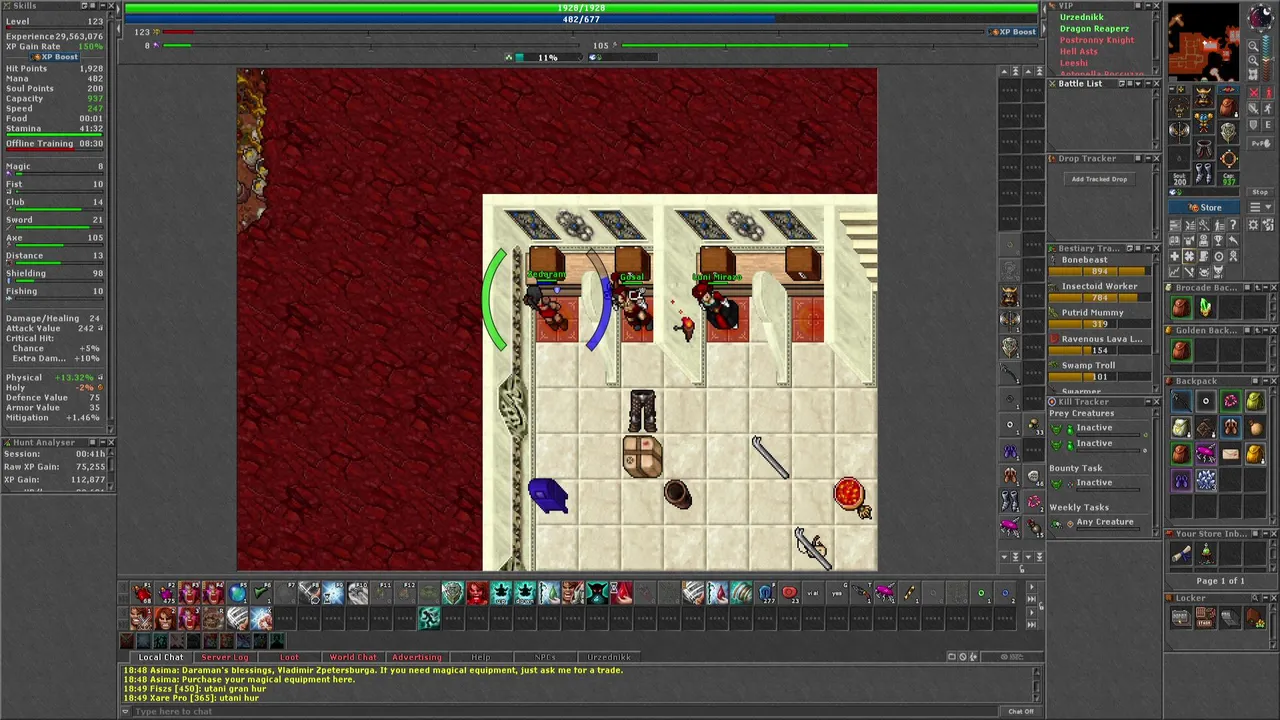Image resolution: width=1280 pixels, height=720 pixels.
Task: Open the red backpack in Golden Backpack
Action: coord(1181,350)
